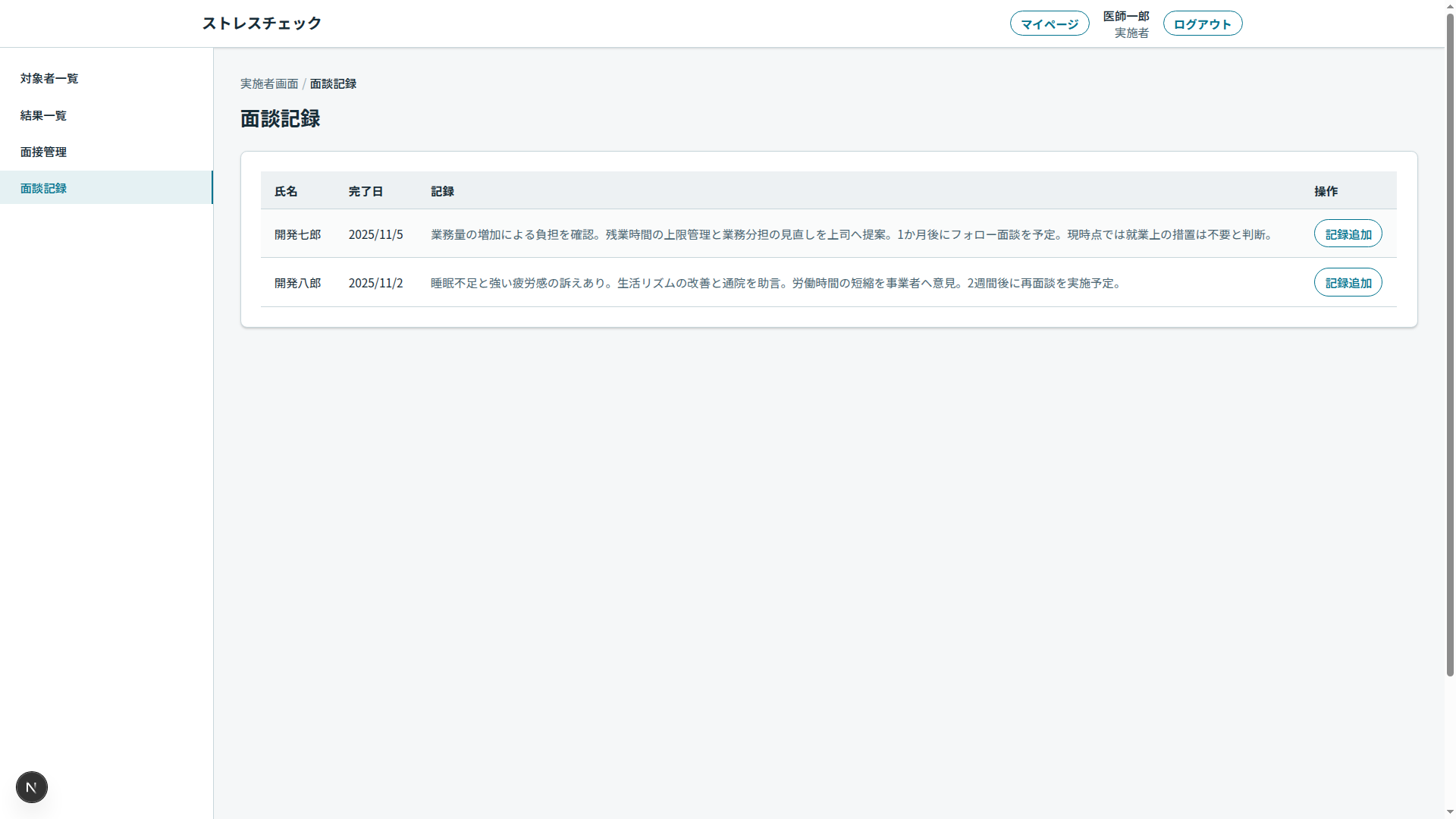Click the 開発八郎 name cell
This screenshot has width=1456, height=819.
297,283
